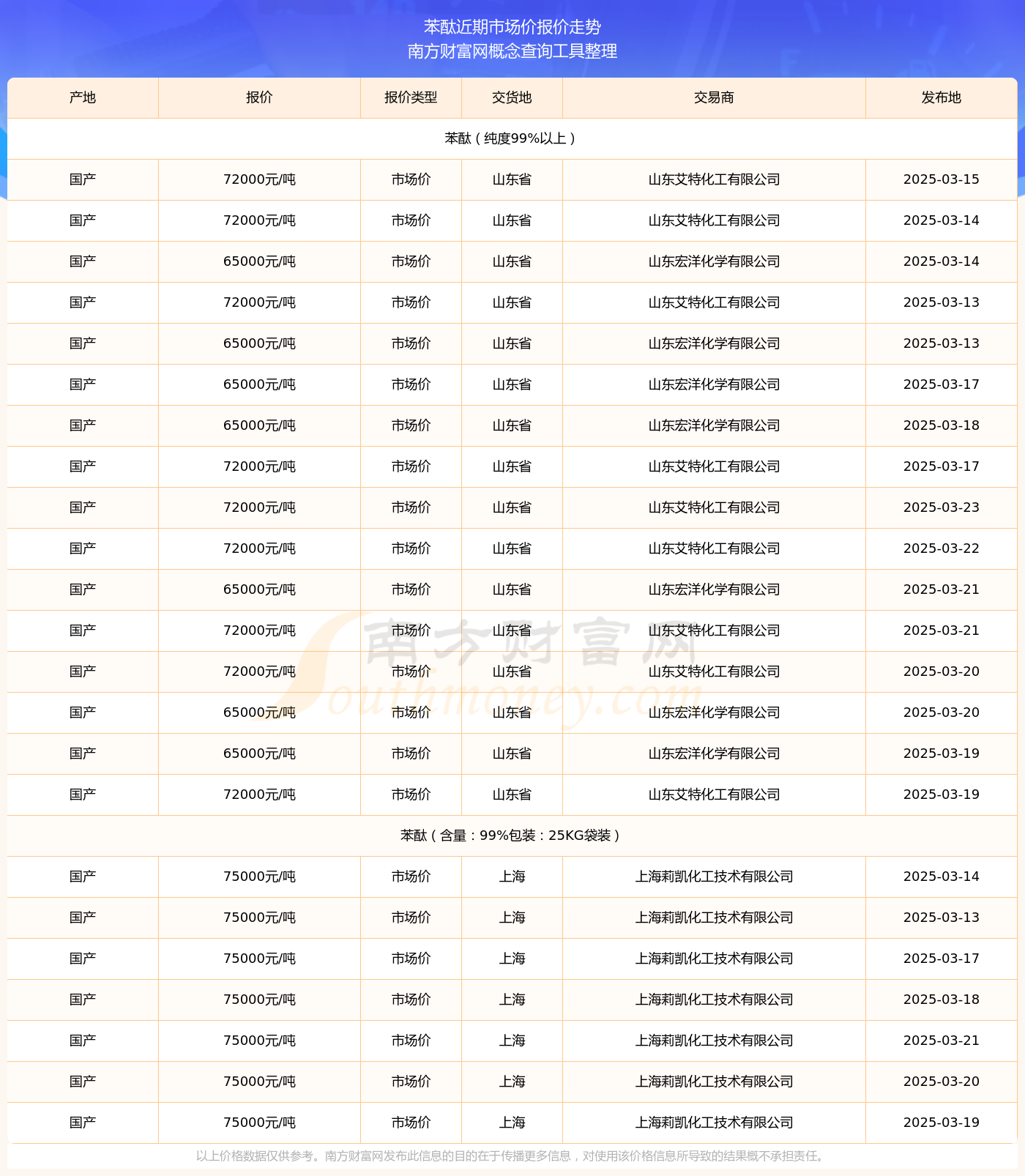
Task: Click 65000元/吨 in 山东宏洋化学 2025-03-20 row
Action: pyautogui.click(x=259, y=712)
